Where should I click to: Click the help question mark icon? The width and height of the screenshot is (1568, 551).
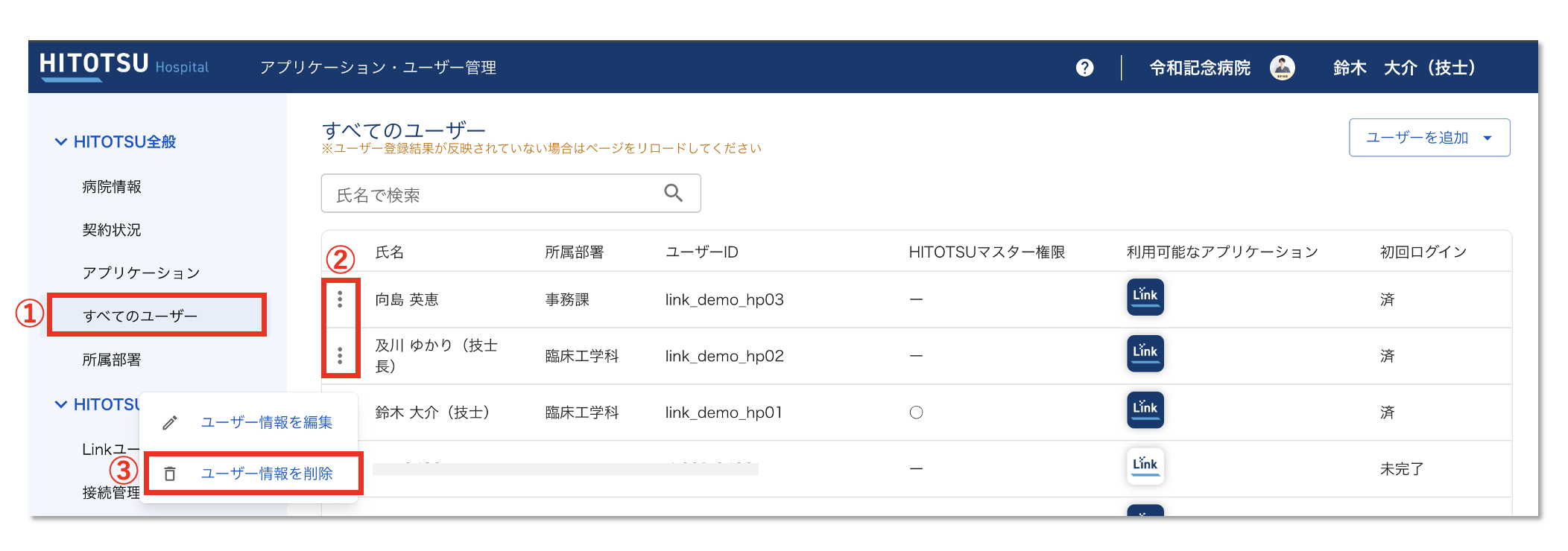click(x=1084, y=68)
